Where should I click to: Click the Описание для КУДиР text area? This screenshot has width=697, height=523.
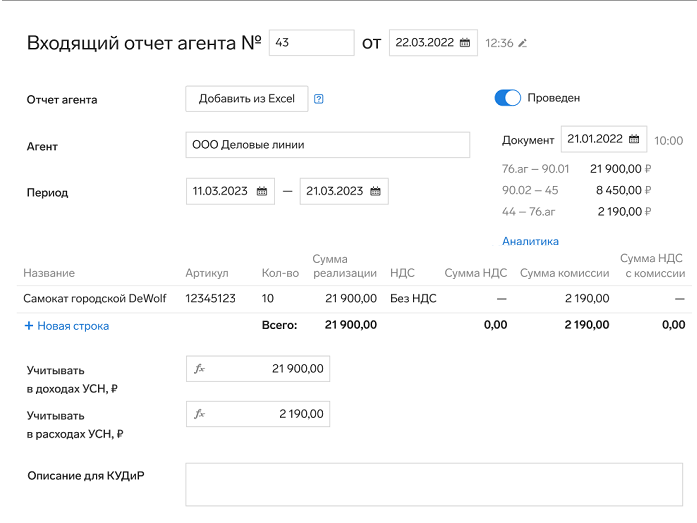coord(435,484)
